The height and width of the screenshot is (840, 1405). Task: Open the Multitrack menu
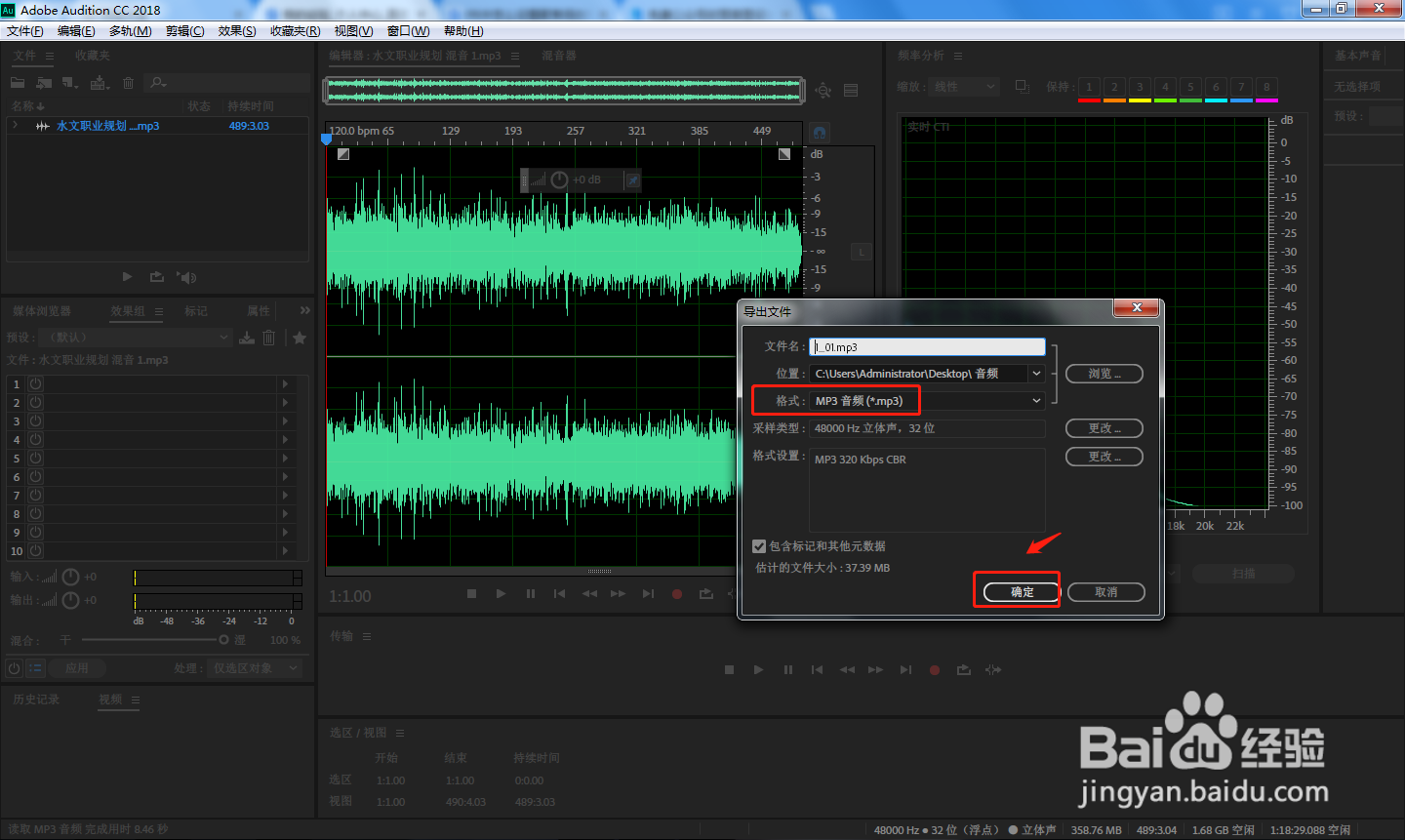coord(130,31)
